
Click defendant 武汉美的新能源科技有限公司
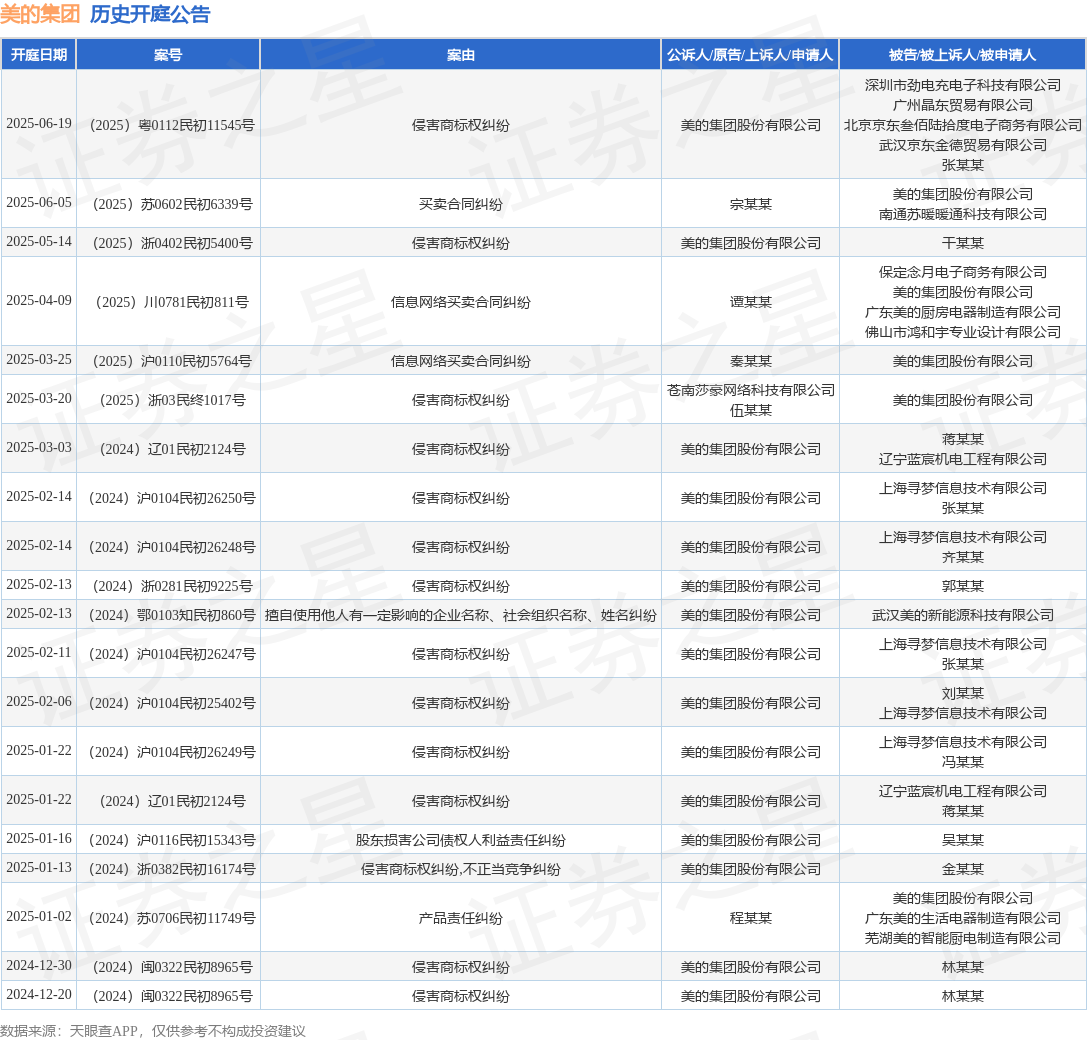pyautogui.click(x=962, y=616)
